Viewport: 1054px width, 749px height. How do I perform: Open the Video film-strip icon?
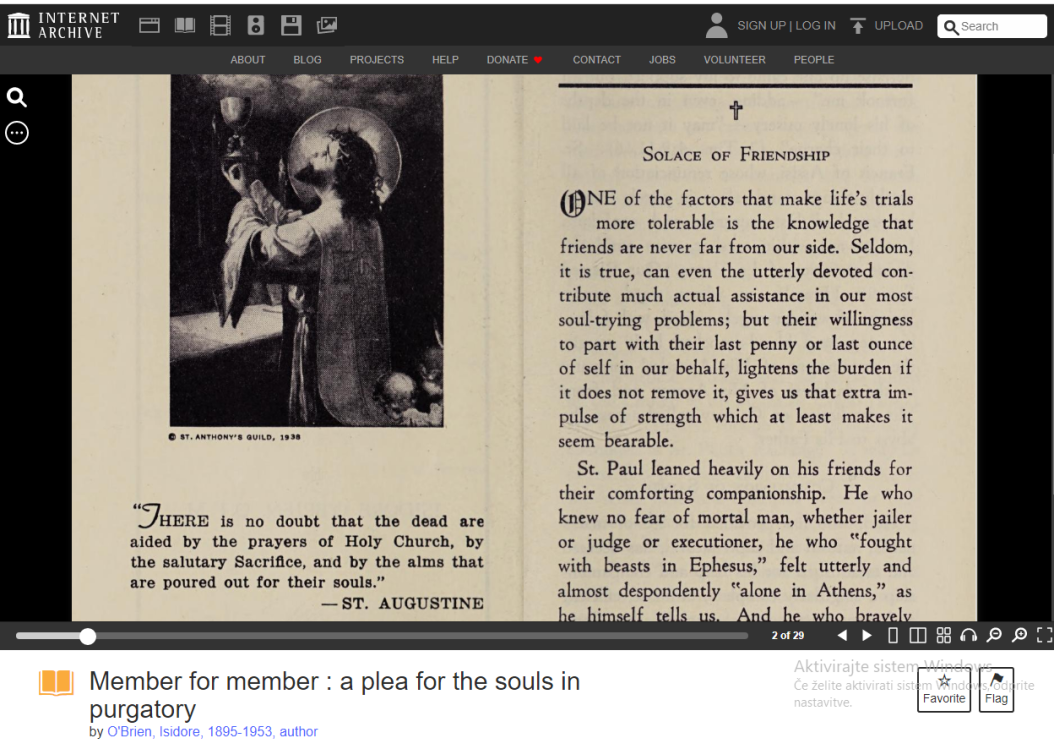coord(220,26)
